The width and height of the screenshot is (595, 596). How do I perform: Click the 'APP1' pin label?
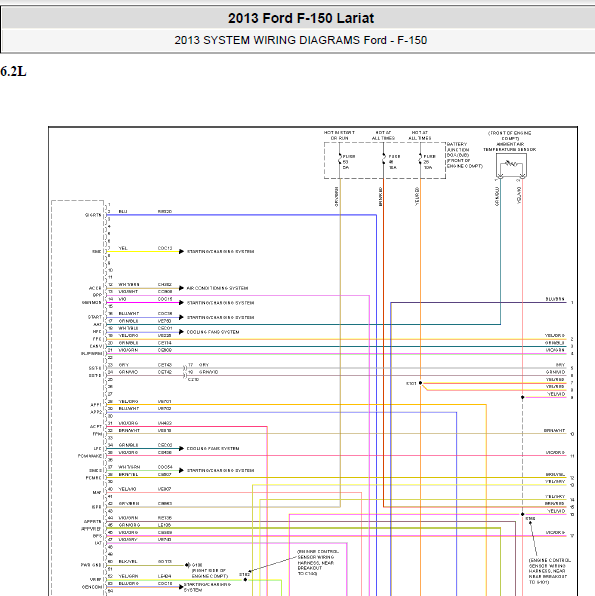tap(96, 405)
